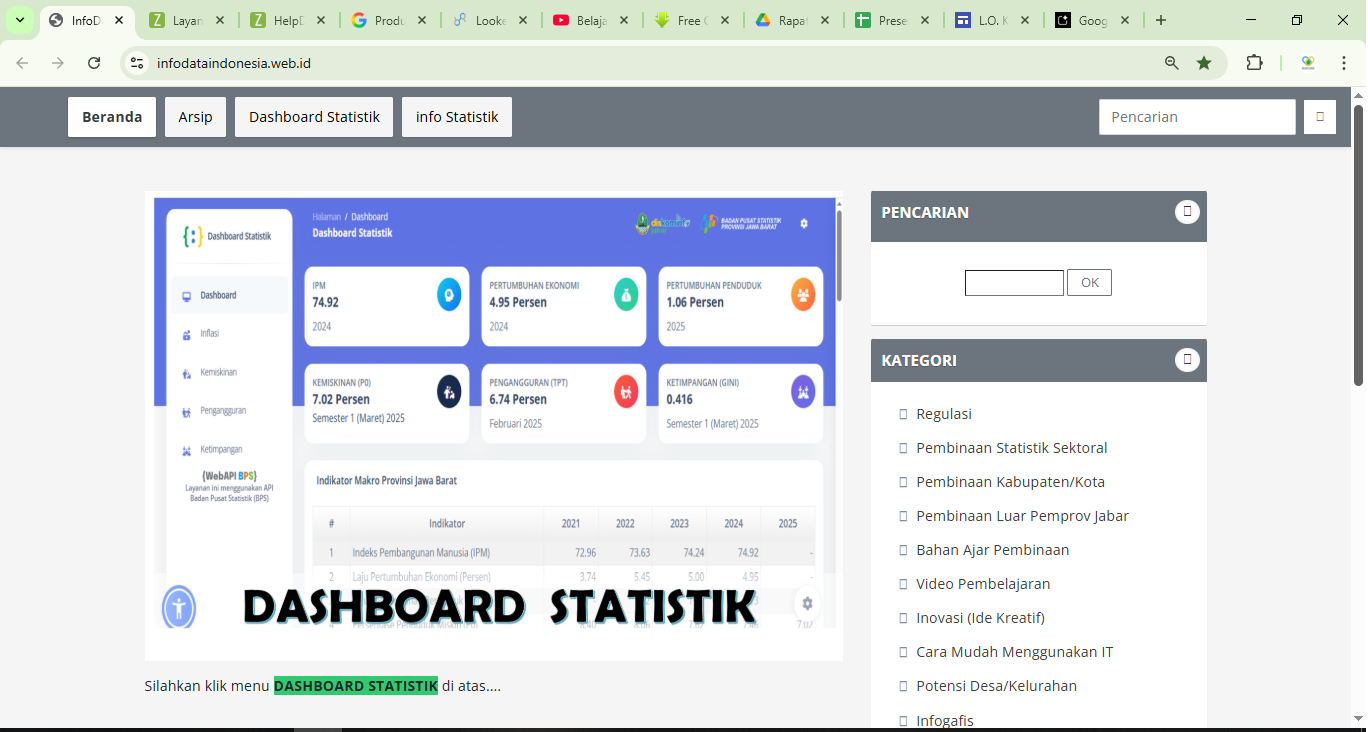Click the Dashboard Statistik preview image
The width and height of the screenshot is (1368, 732).
494,426
